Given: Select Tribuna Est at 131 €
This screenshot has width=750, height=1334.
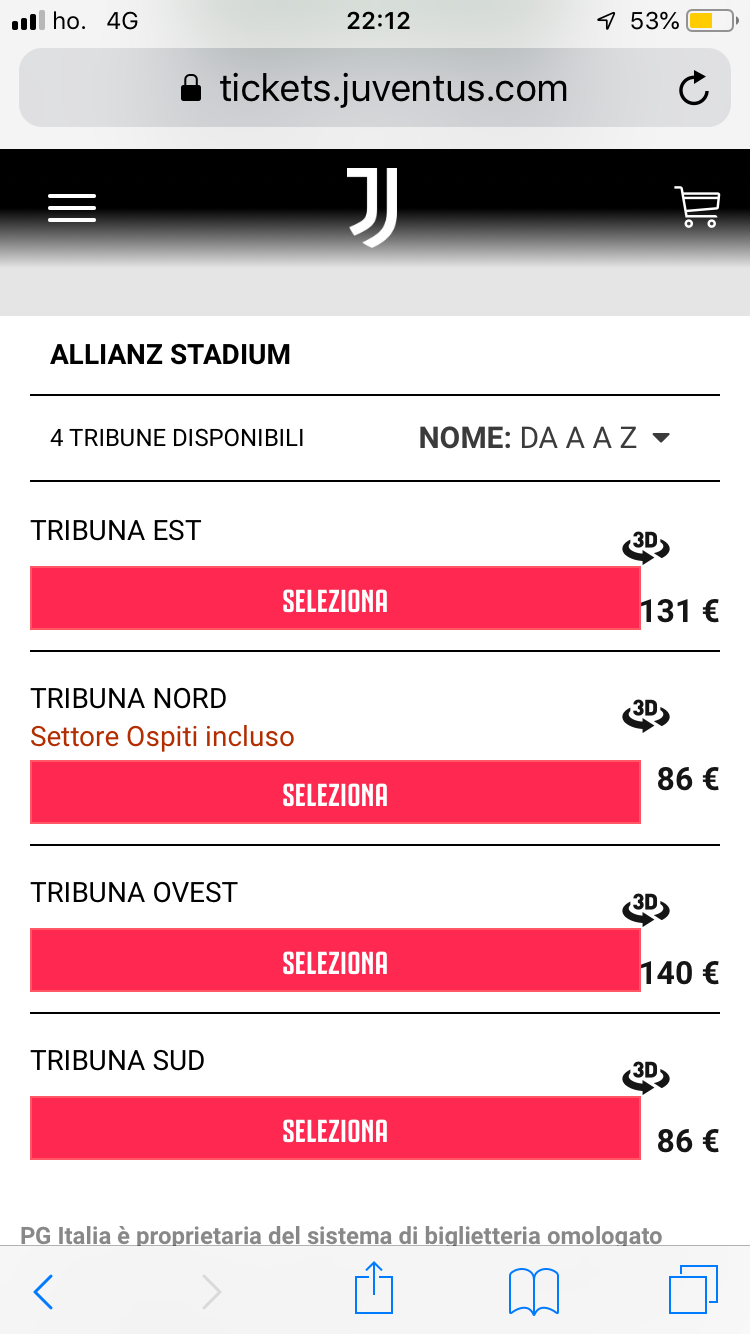Looking at the screenshot, I should coord(335,599).
